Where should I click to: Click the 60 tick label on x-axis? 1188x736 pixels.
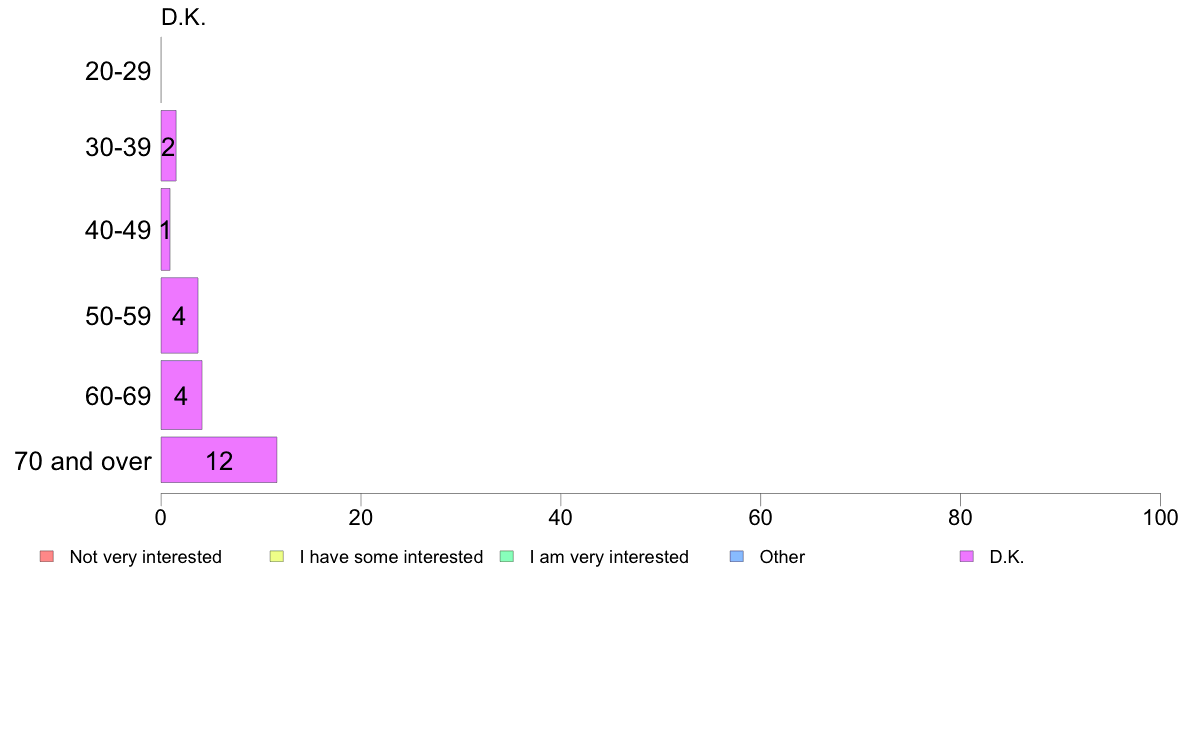coord(761,518)
